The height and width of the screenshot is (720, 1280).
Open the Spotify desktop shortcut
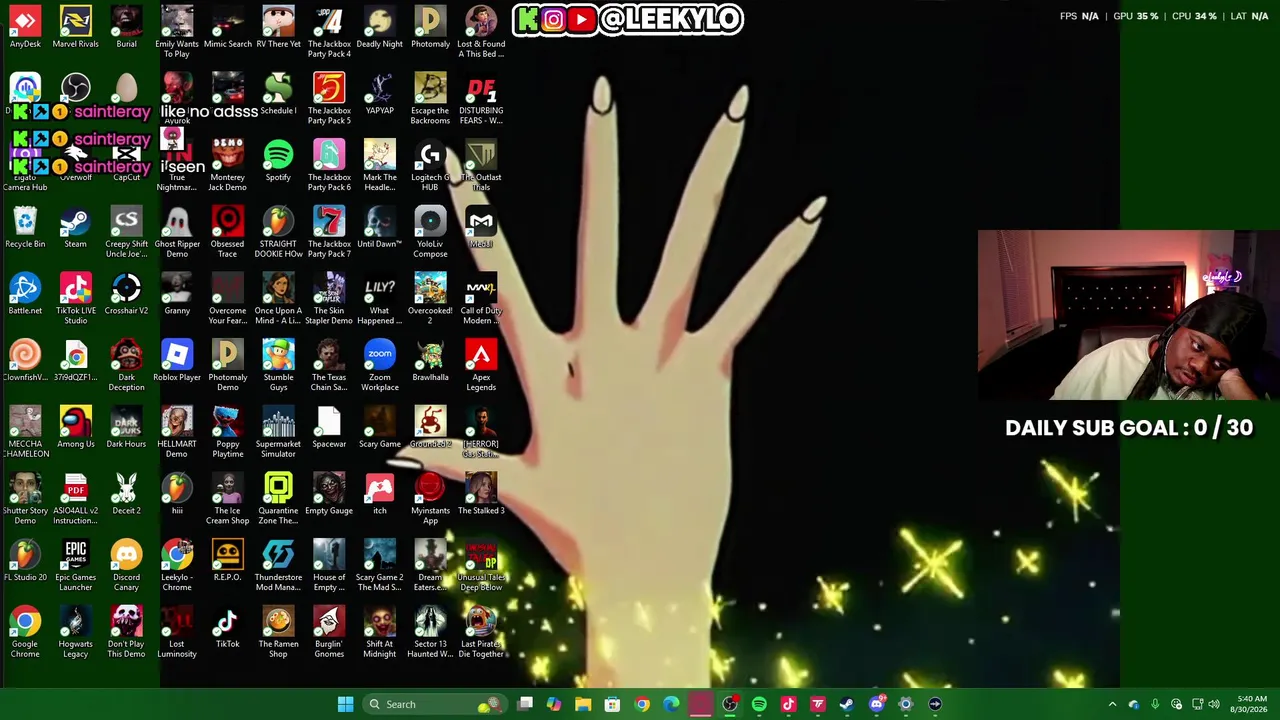coord(278,161)
